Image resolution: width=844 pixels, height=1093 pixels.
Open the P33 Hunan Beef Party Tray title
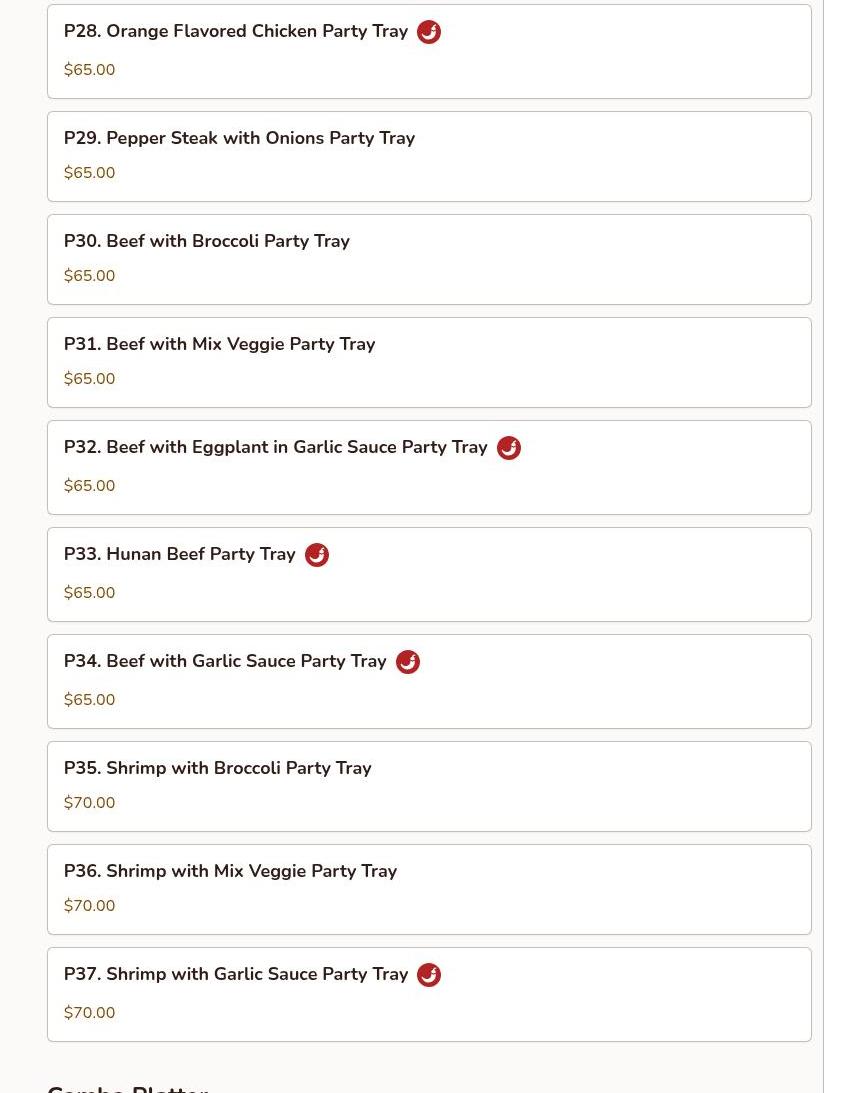[x=180, y=554]
